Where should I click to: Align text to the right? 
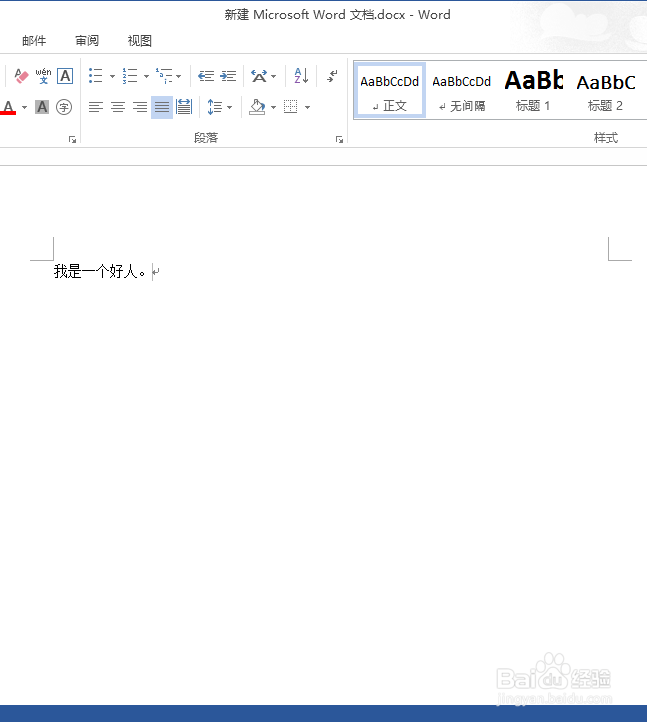point(140,107)
